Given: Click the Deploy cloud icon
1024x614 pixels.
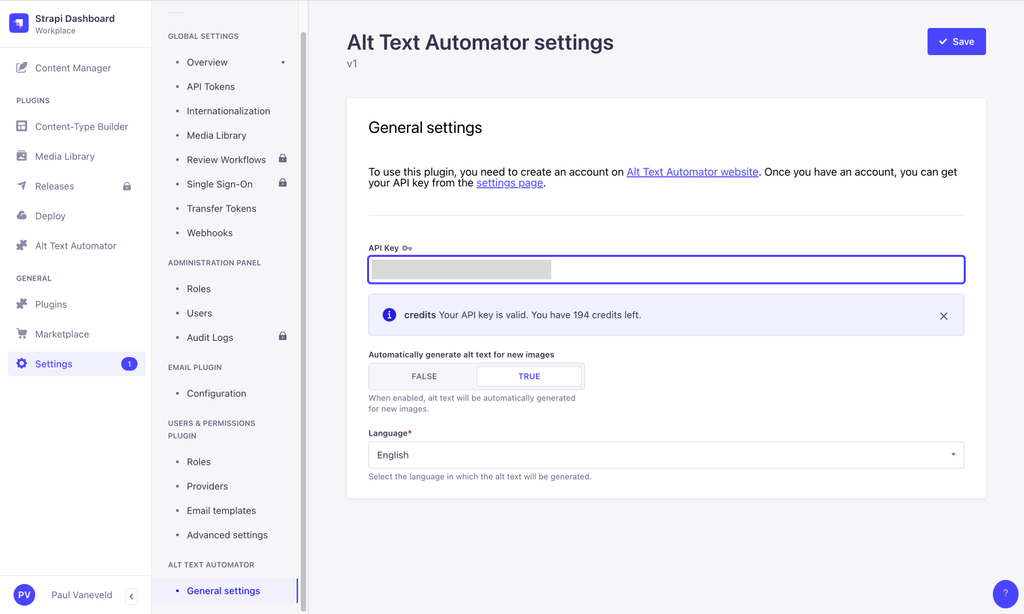Looking at the screenshot, I should (x=22, y=216).
